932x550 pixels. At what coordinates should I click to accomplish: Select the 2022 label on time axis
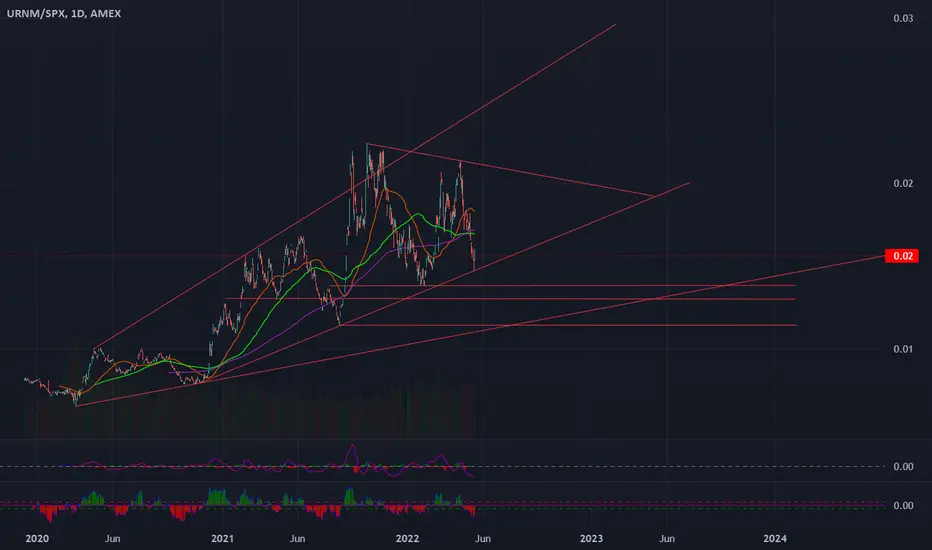coord(407,538)
